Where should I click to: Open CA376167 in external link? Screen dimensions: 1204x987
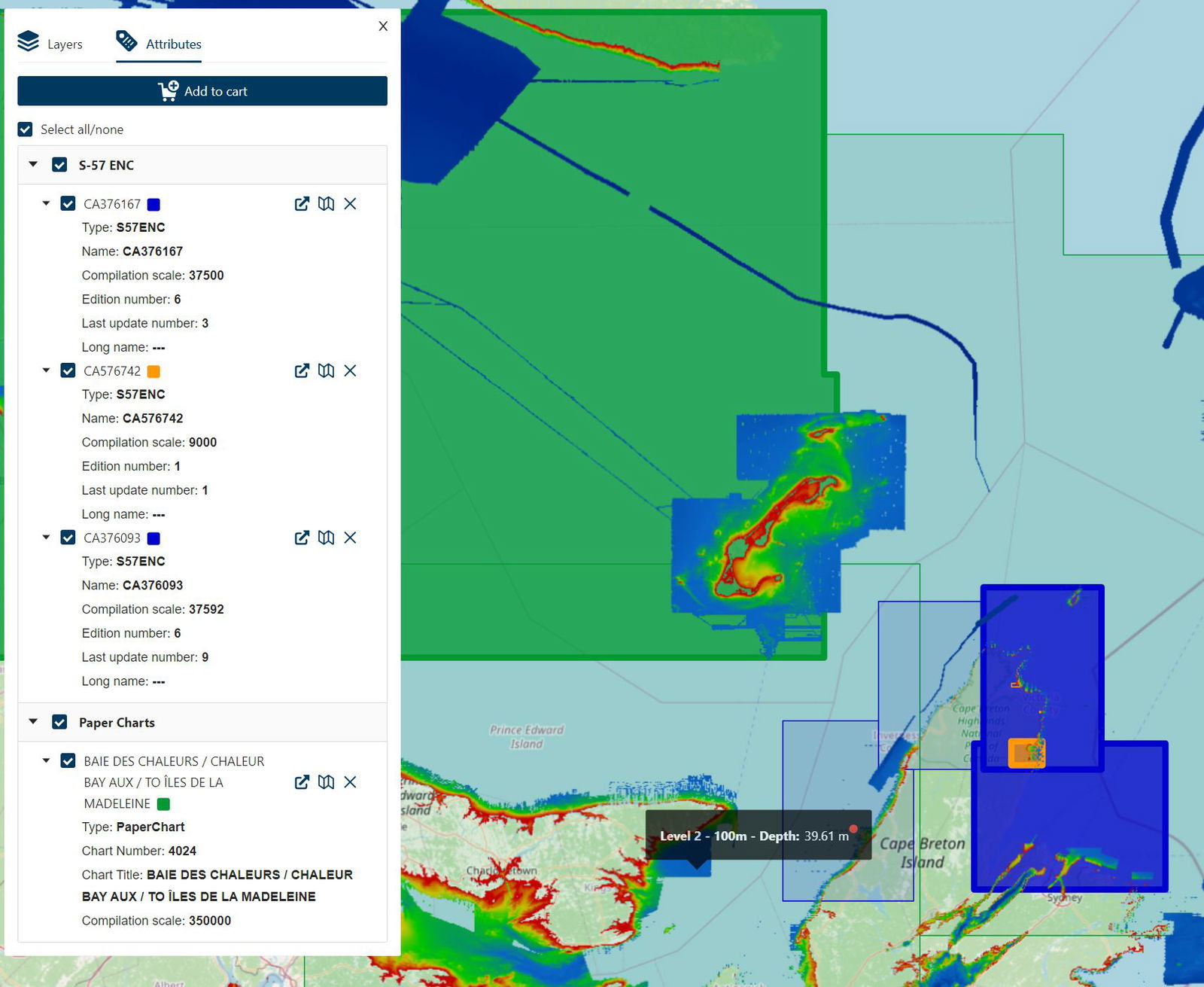[302, 203]
